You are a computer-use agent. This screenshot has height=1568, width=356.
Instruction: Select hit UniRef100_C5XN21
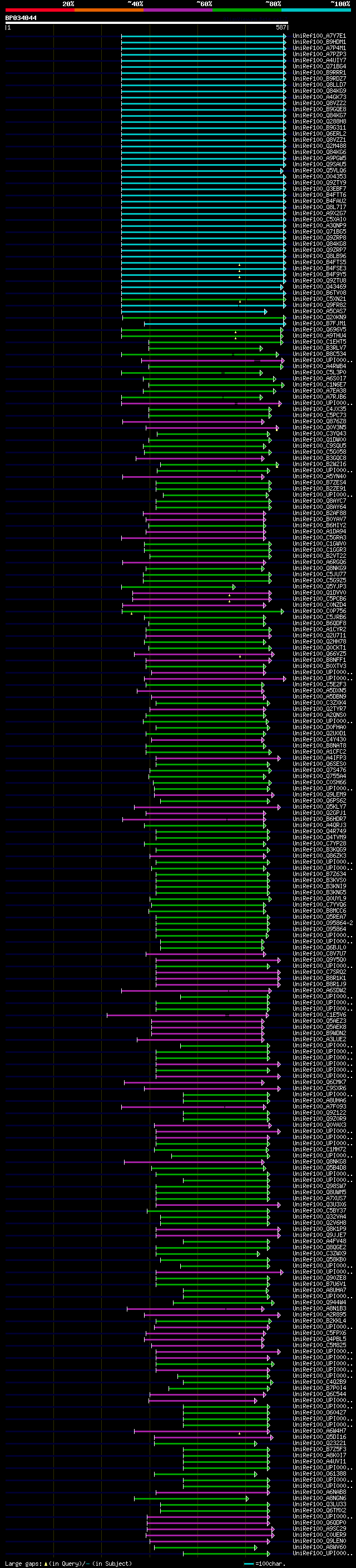pos(319,299)
